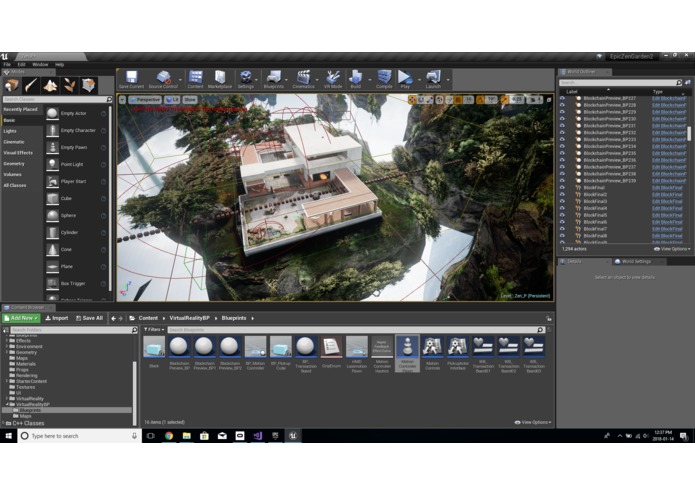The image size is (695, 494).
Task: Click the rotate gizmo icon in the viewport toolbar
Action: pos(421,100)
